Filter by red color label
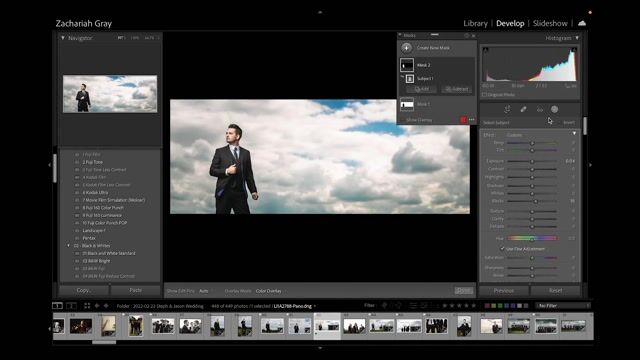Viewport: 640px width, 360px height. click(487, 305)
